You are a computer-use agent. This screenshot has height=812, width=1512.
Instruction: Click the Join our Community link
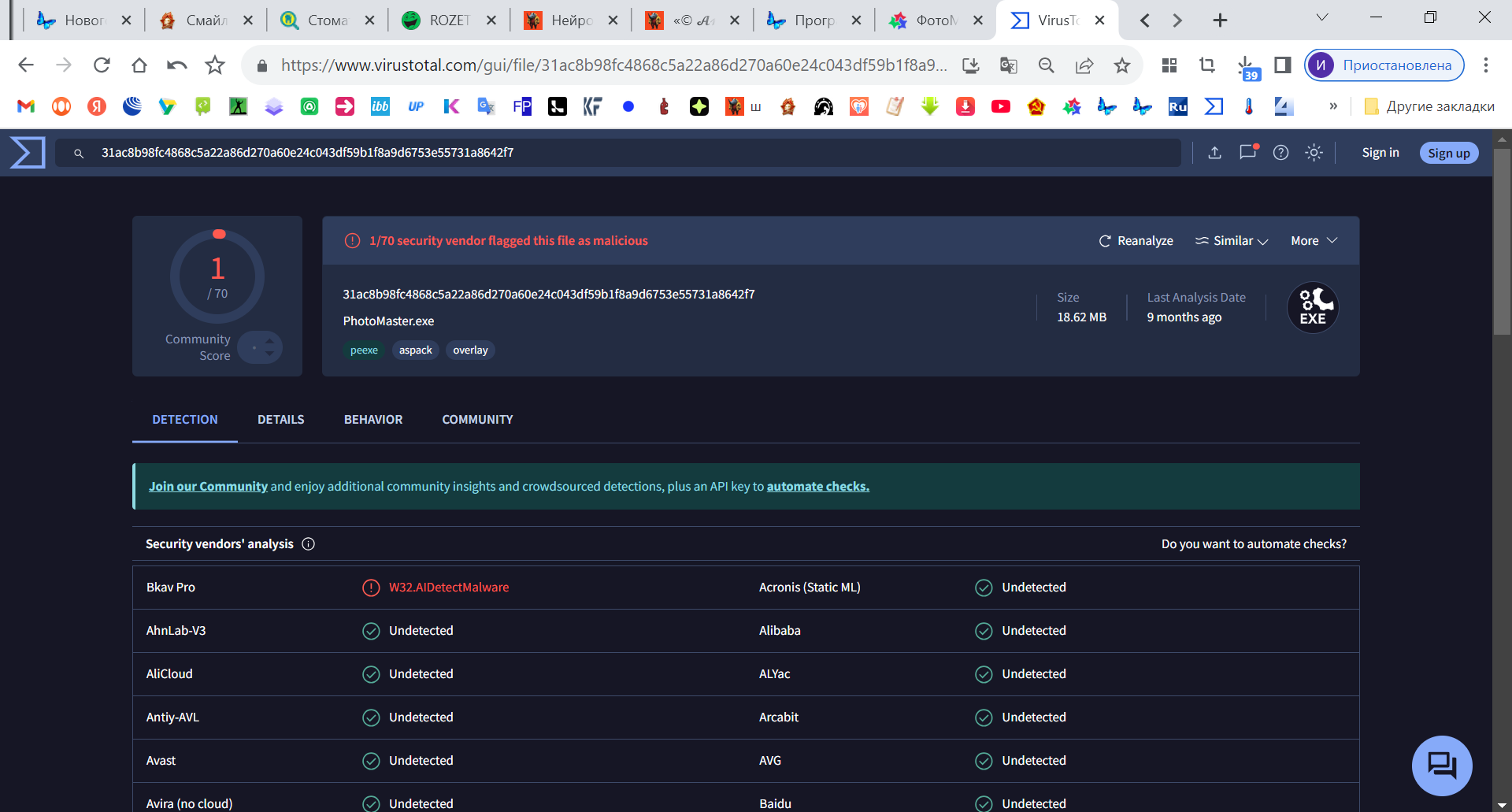[x=209, y=487]
